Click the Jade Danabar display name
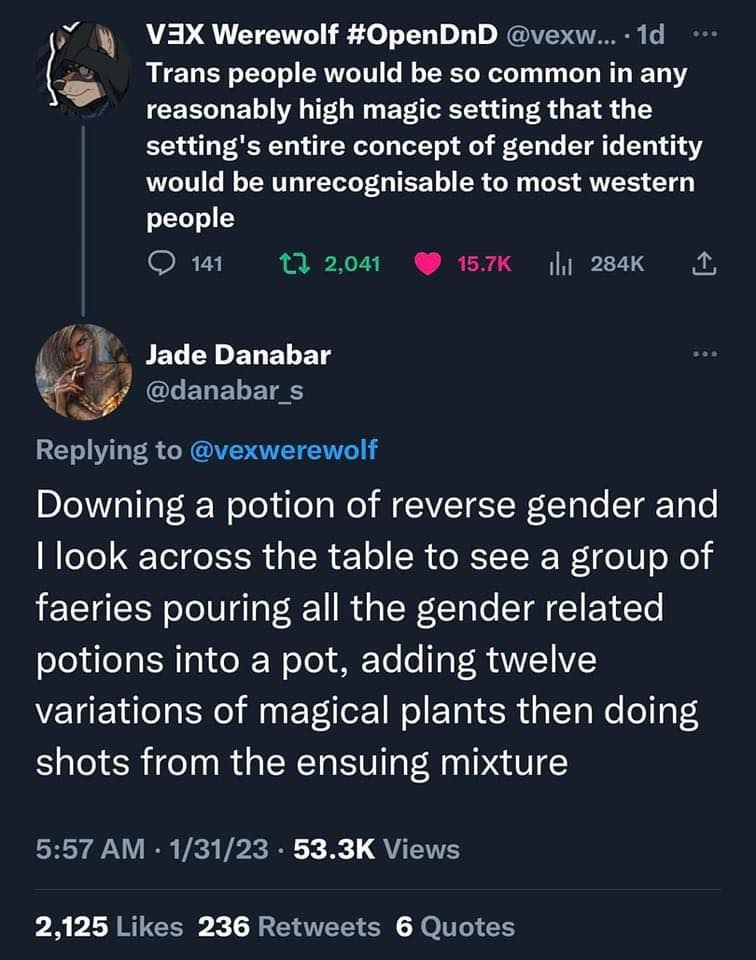756x960 pixels. click(x=237, y=354)
